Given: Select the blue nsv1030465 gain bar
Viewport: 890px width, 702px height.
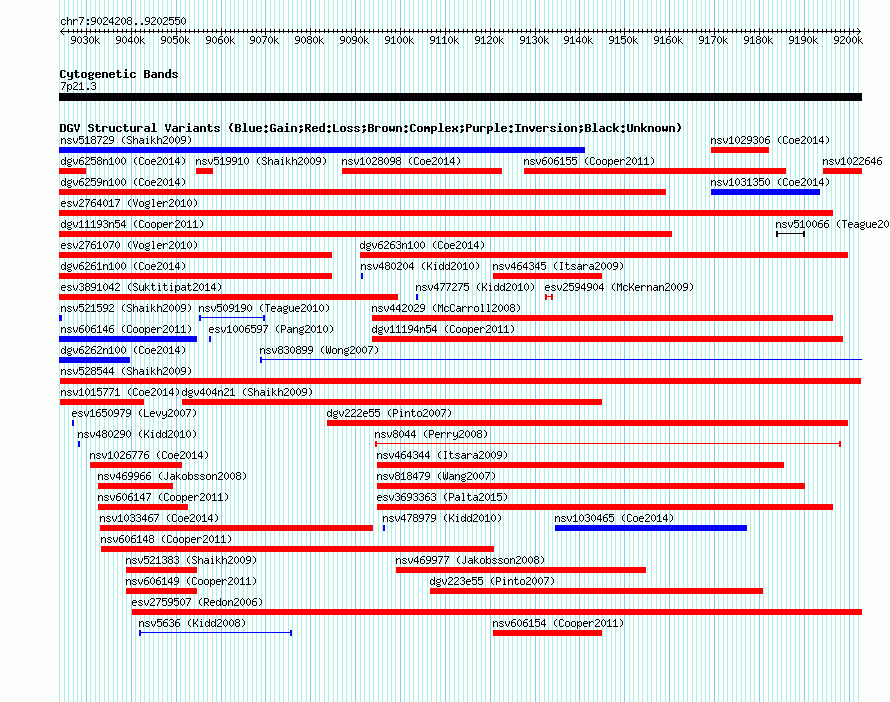Looking at the screenshot, I should pos(650,528).
